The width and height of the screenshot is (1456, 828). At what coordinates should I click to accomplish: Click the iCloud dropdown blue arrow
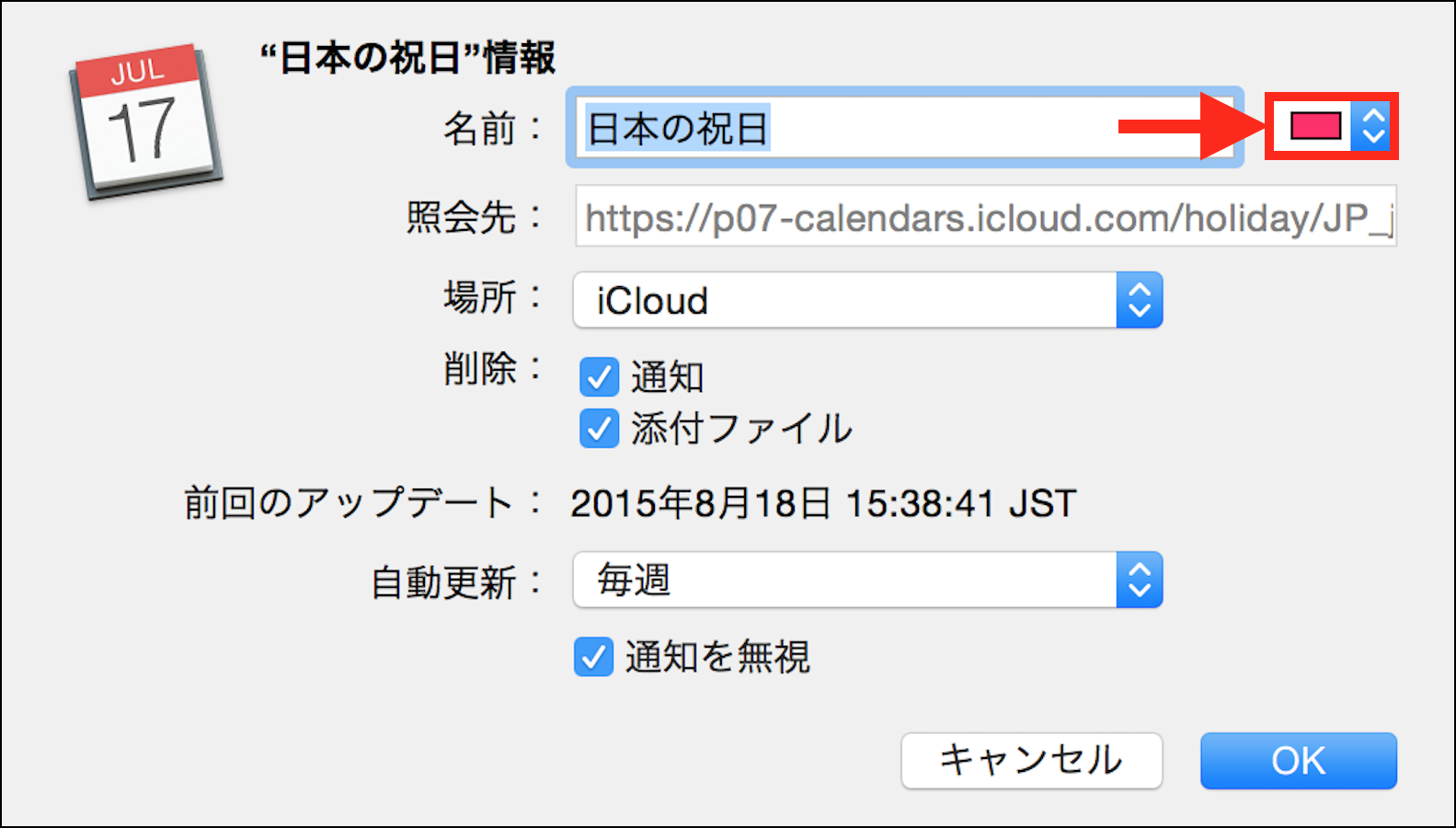(1140, 301)
